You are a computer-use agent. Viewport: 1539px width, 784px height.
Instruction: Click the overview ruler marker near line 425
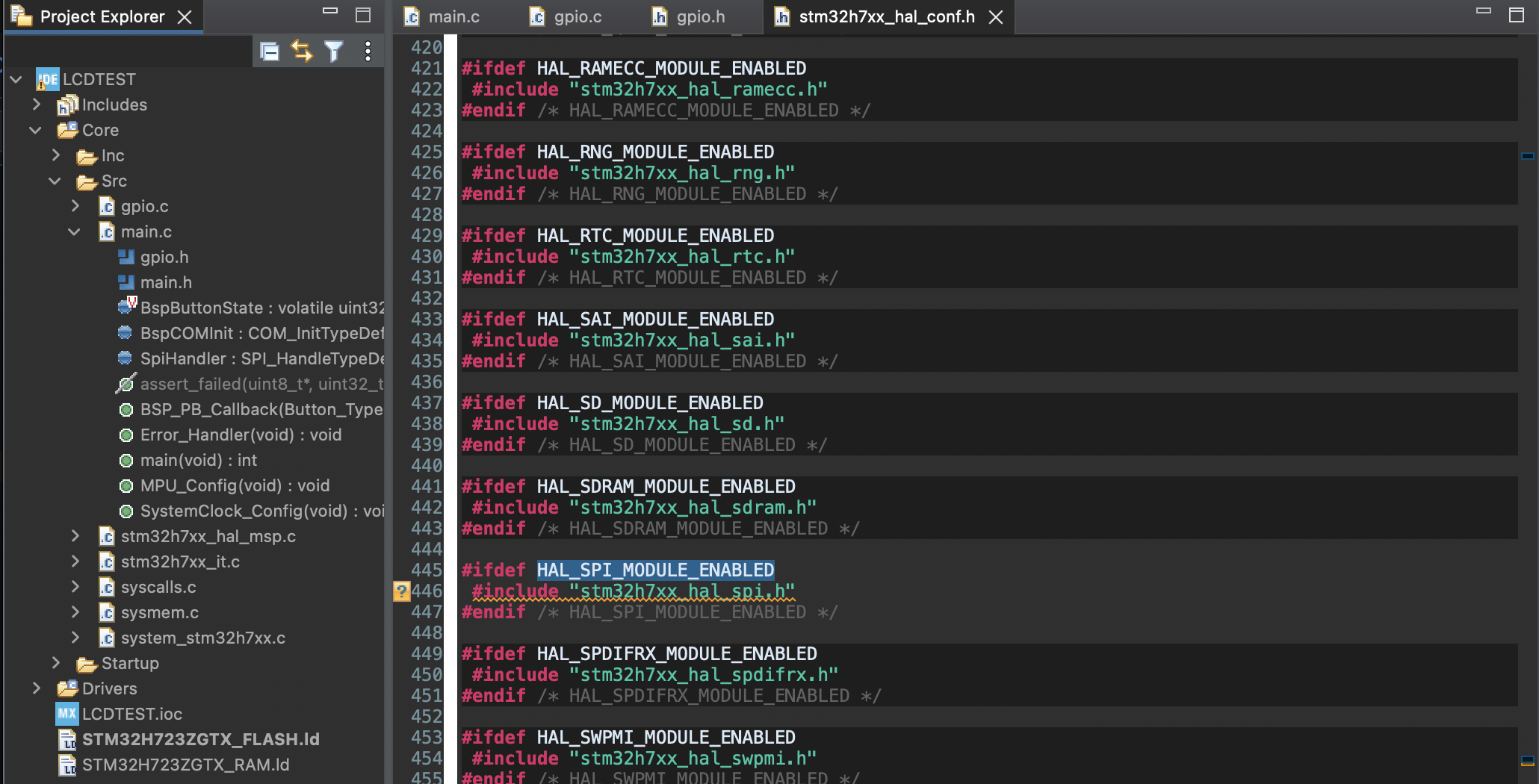tap(1527, 156)
